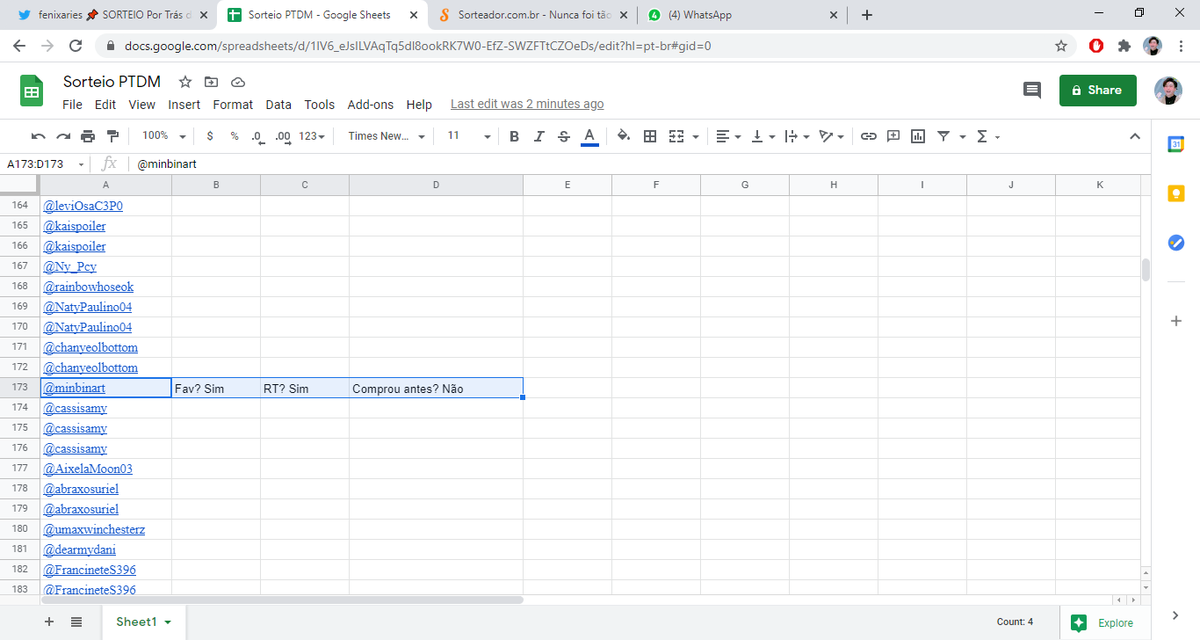Open the Times New Roman font dropdown

[386, 136]
